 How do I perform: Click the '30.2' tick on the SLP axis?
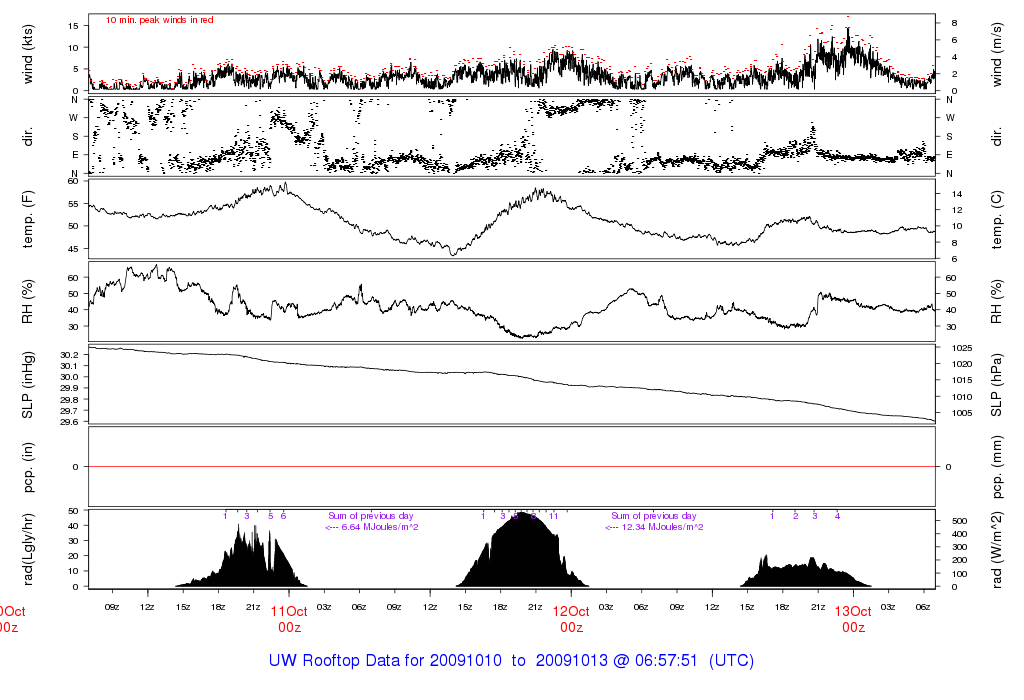[x=70, y=355]
